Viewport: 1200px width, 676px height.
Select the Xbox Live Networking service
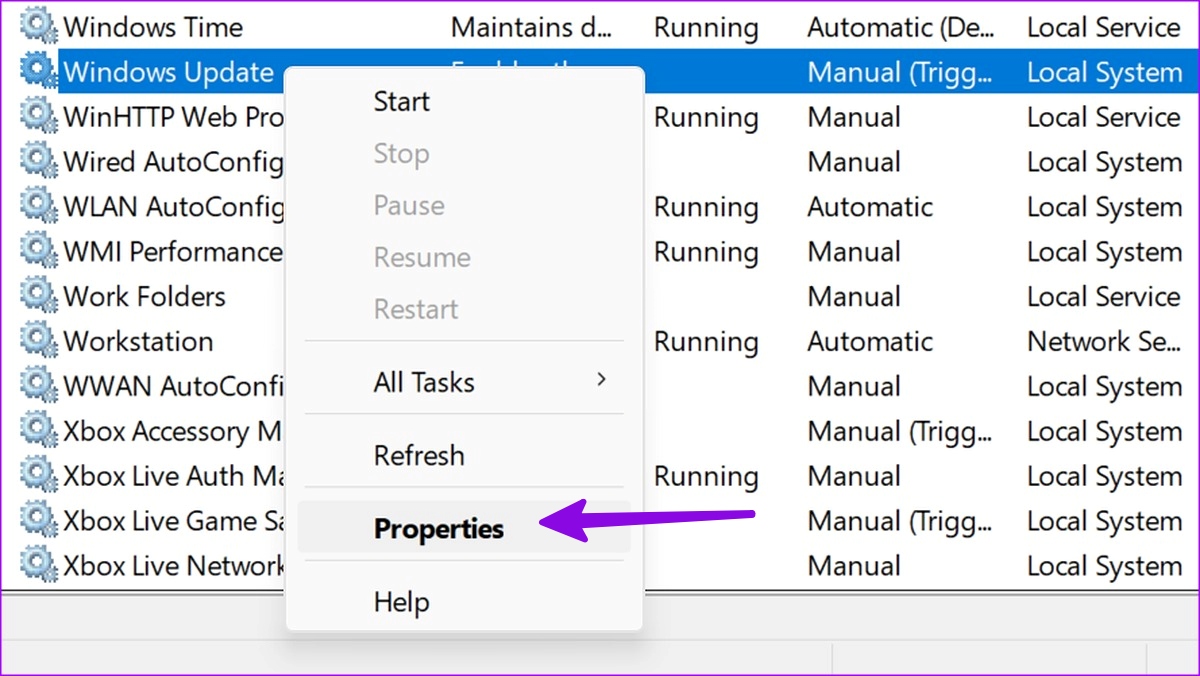click(173, 567)
